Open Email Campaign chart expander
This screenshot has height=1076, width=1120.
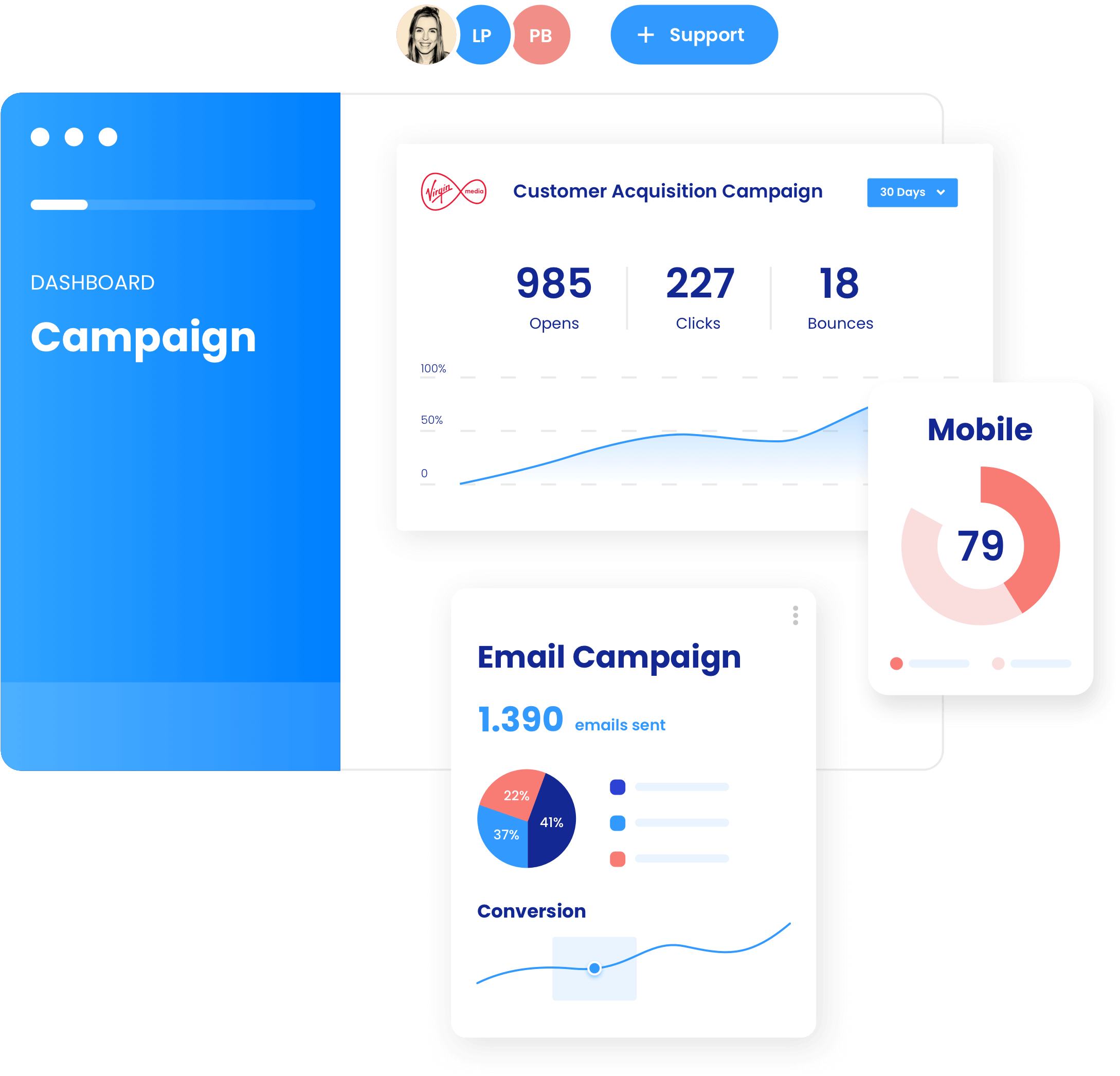pyautogui.click(x=795, y=615)
